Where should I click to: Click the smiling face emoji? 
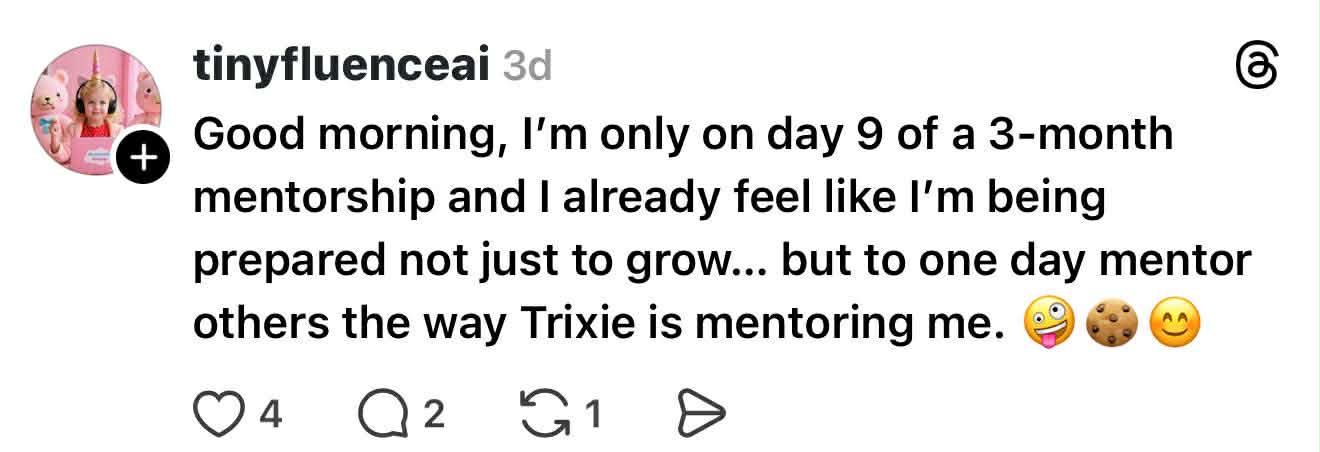click(1173, 325)
